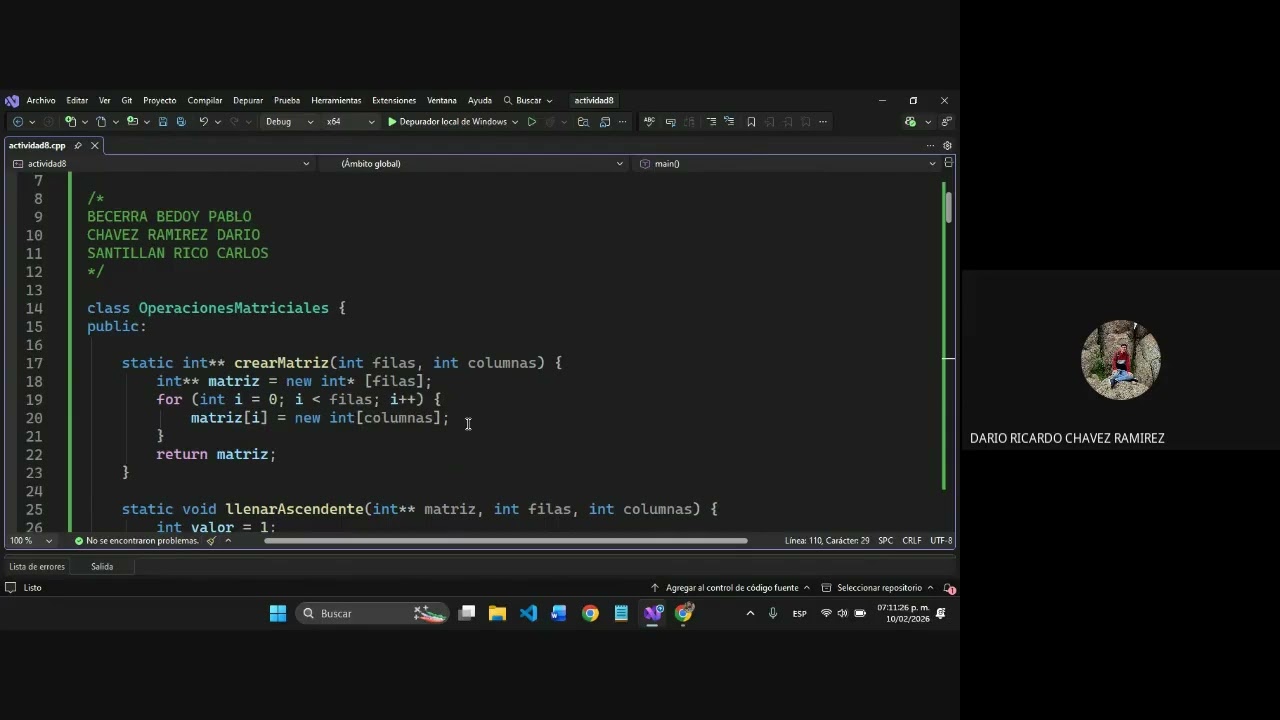This screenshot has width=1280, height=720.
Task: Open the Depurar menu
Action: click(x=248, y=101)
